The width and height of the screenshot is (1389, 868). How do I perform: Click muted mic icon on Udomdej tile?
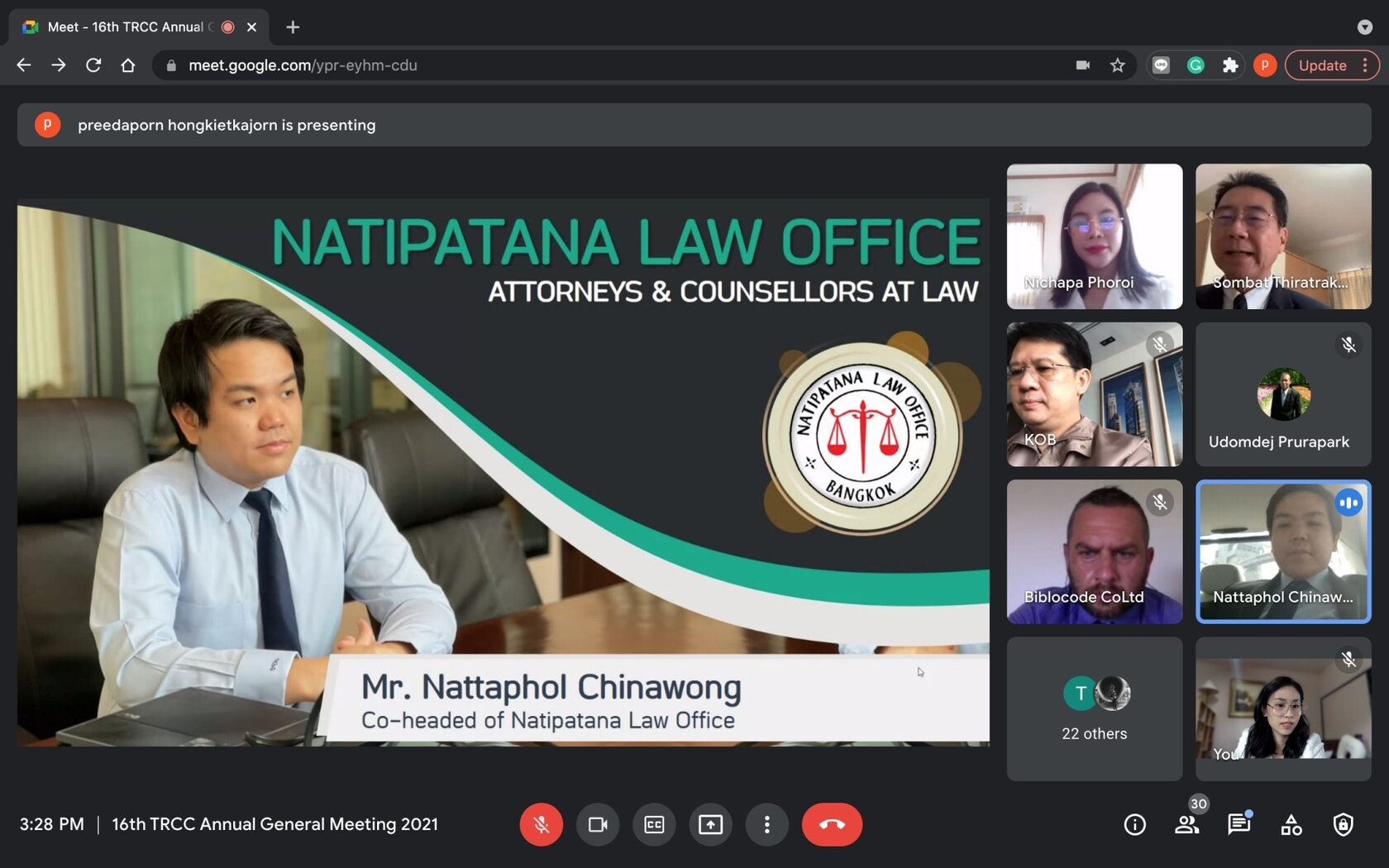click(1348, 344)
